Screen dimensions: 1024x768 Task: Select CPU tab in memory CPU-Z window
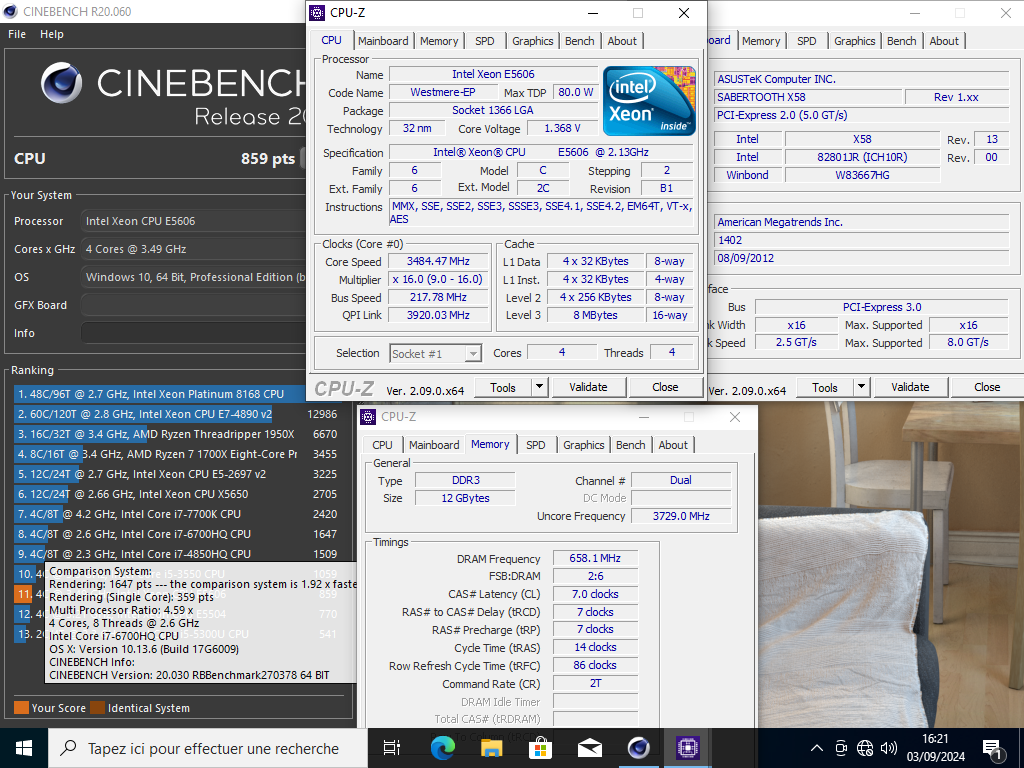click(x=382, y=445)
